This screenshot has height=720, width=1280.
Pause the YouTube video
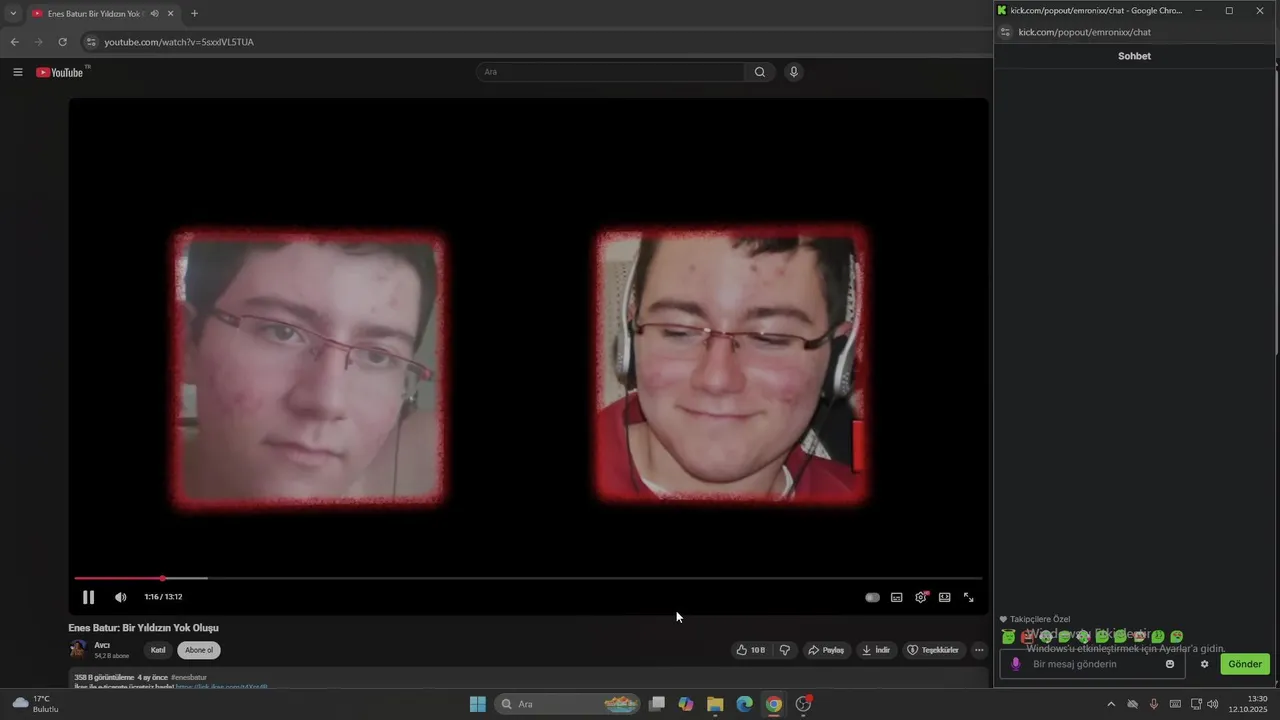point(88,597)
